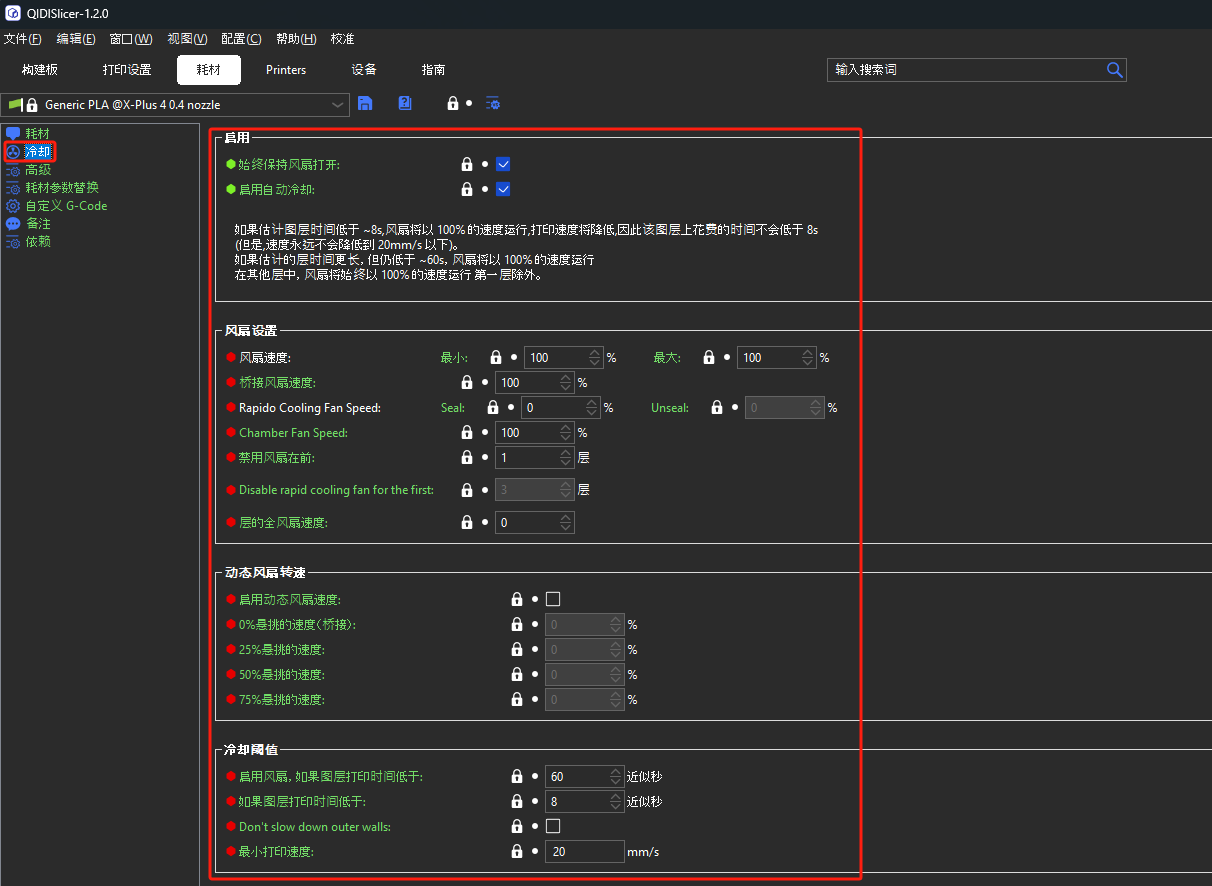Enable 启用动态风扇速度 checkbox
The image size is (1212, 886).
click(x=553, y=599)
